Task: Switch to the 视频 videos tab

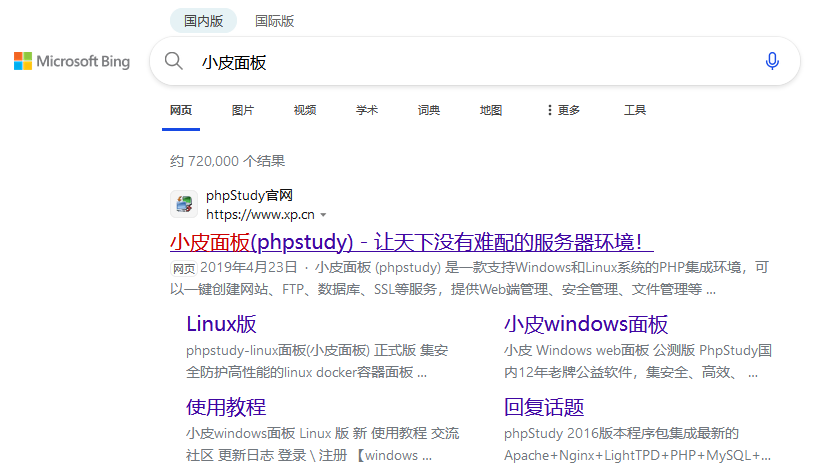Action: (305, 110)
